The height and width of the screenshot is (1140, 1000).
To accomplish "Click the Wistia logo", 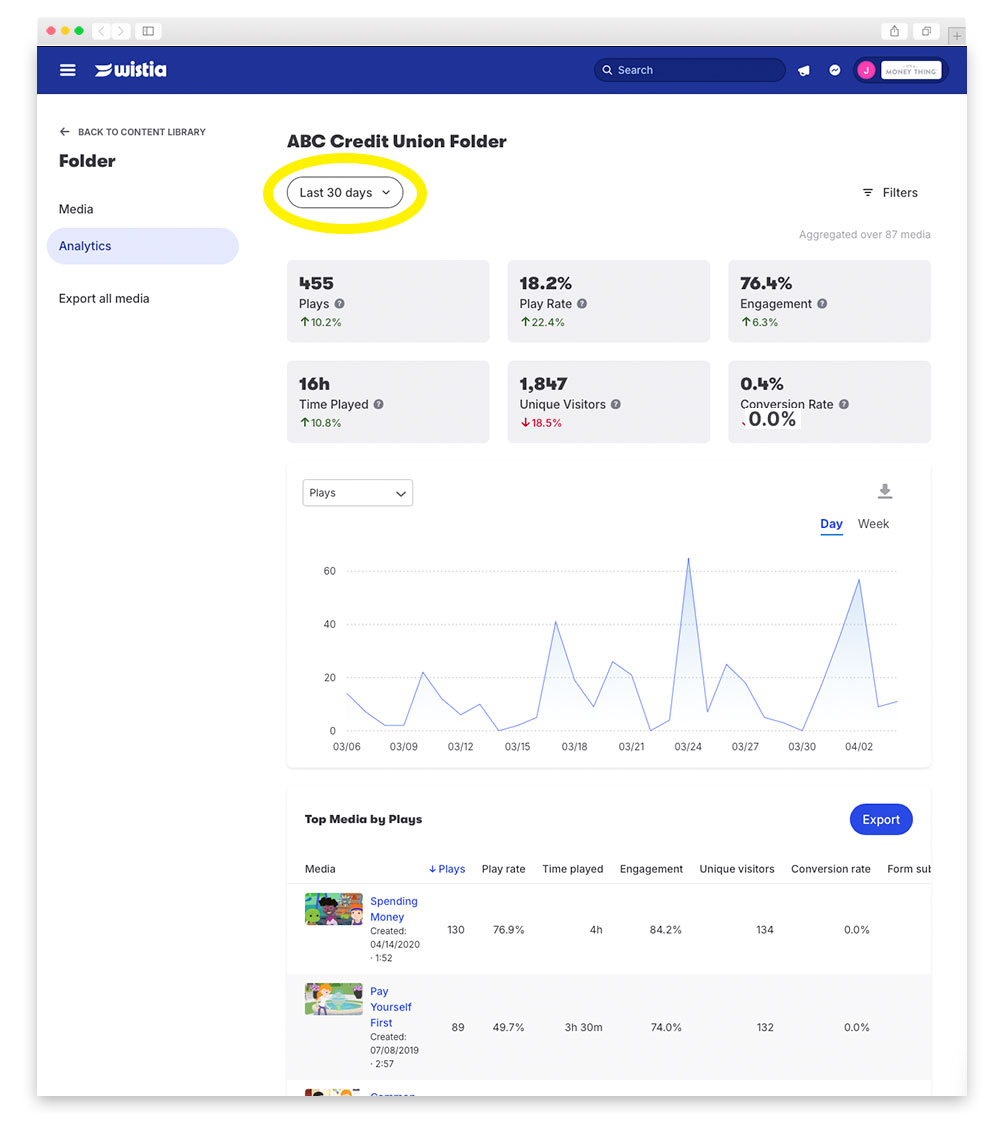I will (x=130, y=70).
